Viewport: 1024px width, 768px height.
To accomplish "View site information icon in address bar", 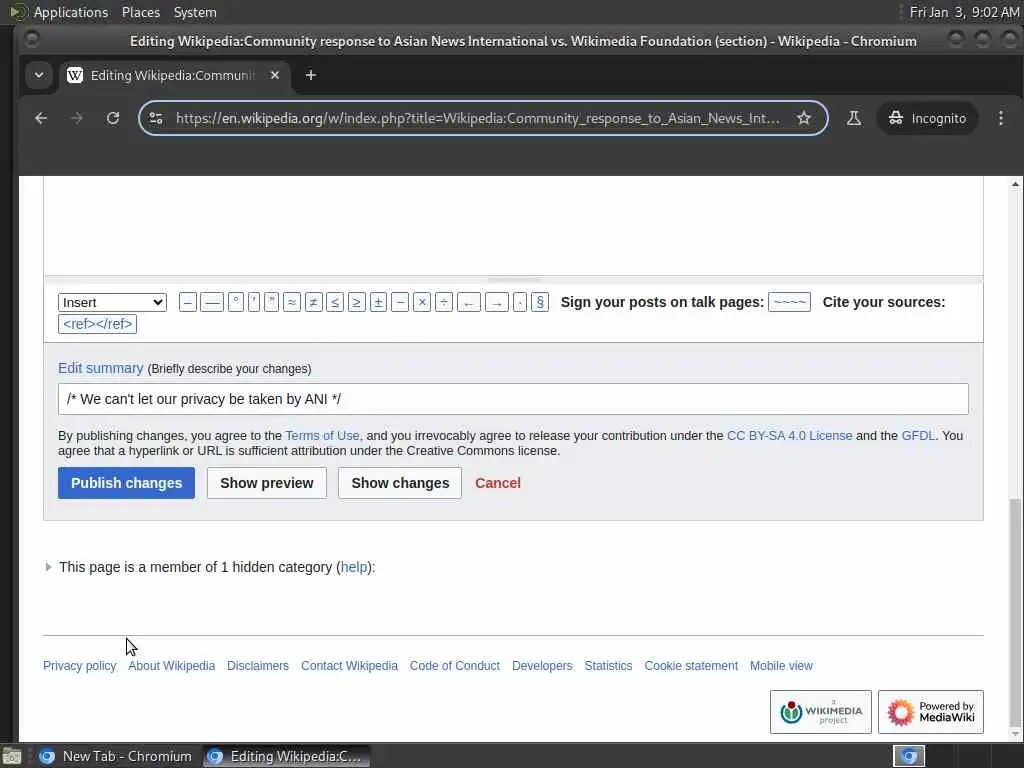I will tap(156, 118).
